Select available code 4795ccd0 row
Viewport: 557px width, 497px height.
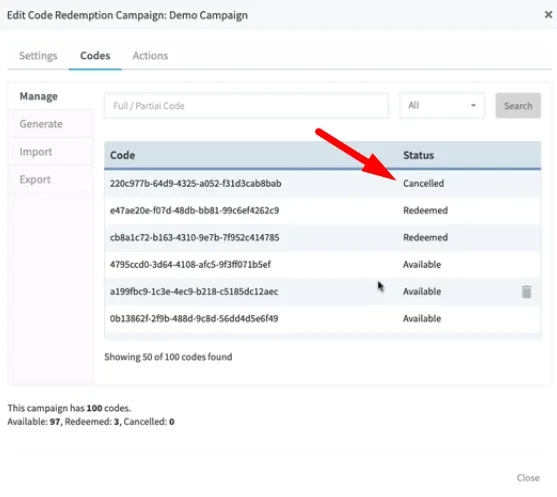[x=323, y=265]
